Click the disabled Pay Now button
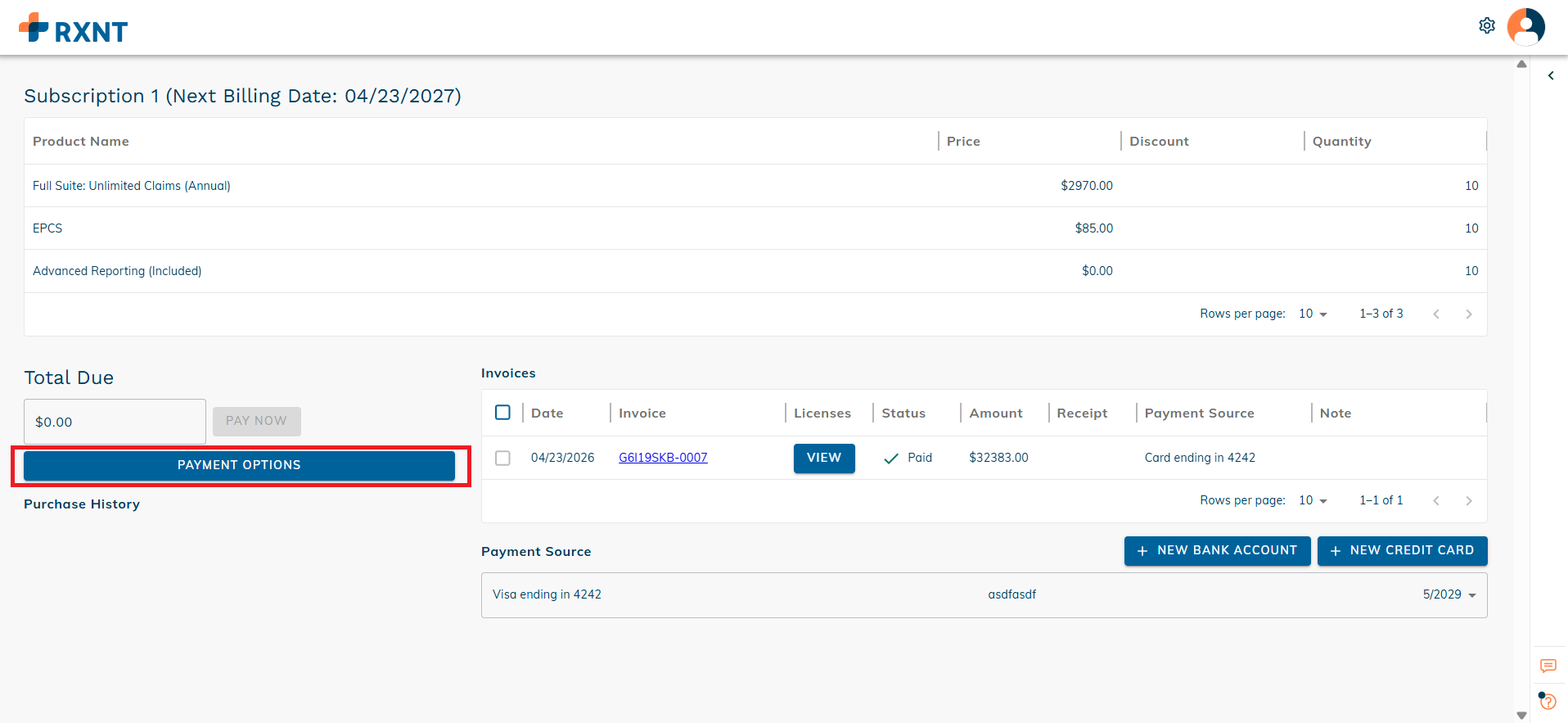The image size is (1568, 723). pos(257,421)
